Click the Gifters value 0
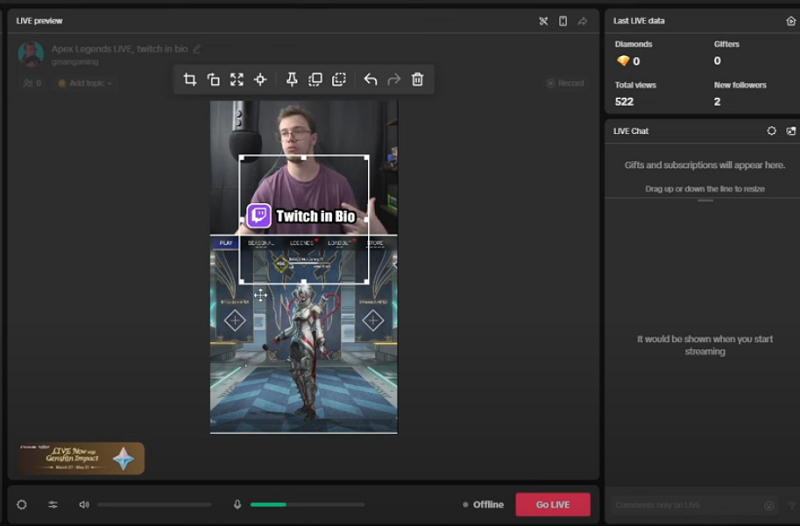This screenshot has width=800, height=526. coord(717,61)
